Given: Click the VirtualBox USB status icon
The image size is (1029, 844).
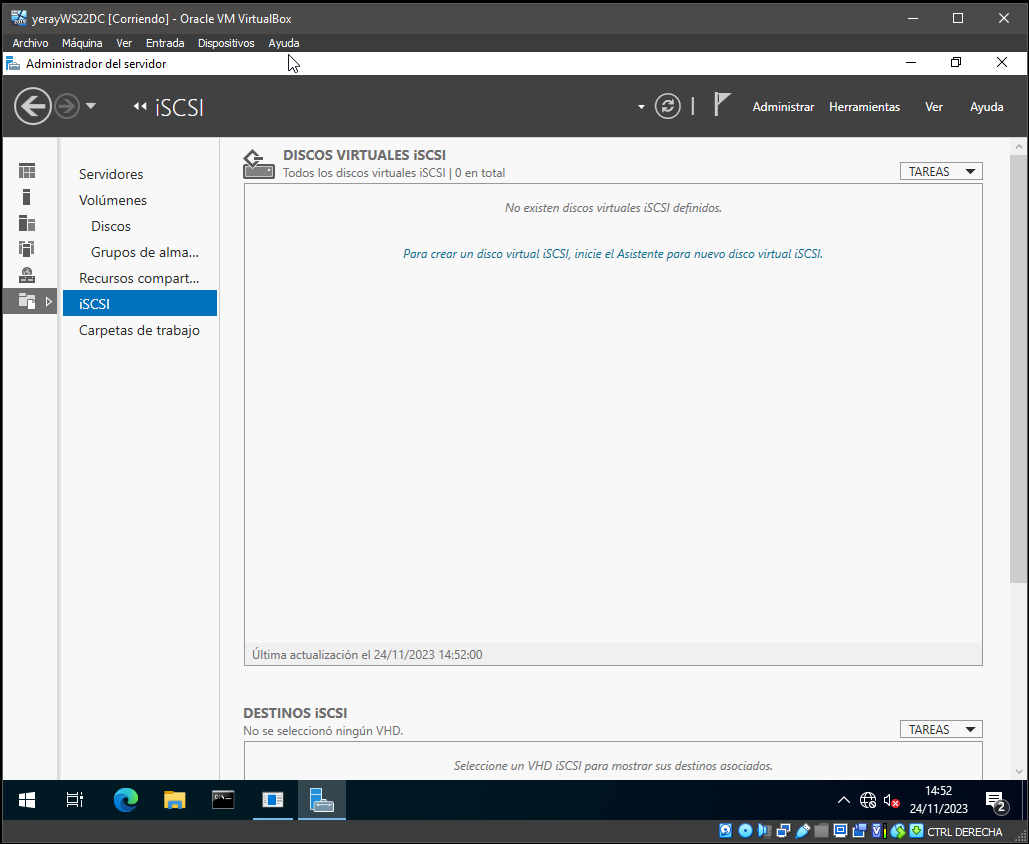Looking at the screenshot, I should (x=802, y=831).
